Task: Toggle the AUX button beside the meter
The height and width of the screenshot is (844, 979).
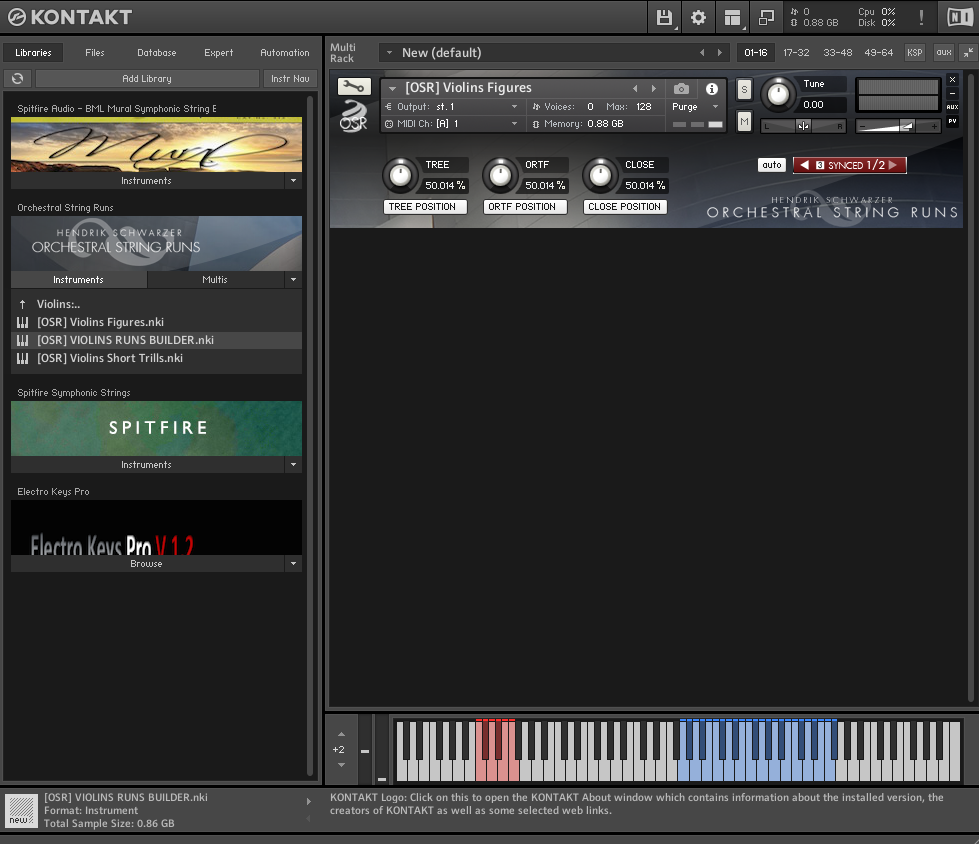Action: pos(952,107)
